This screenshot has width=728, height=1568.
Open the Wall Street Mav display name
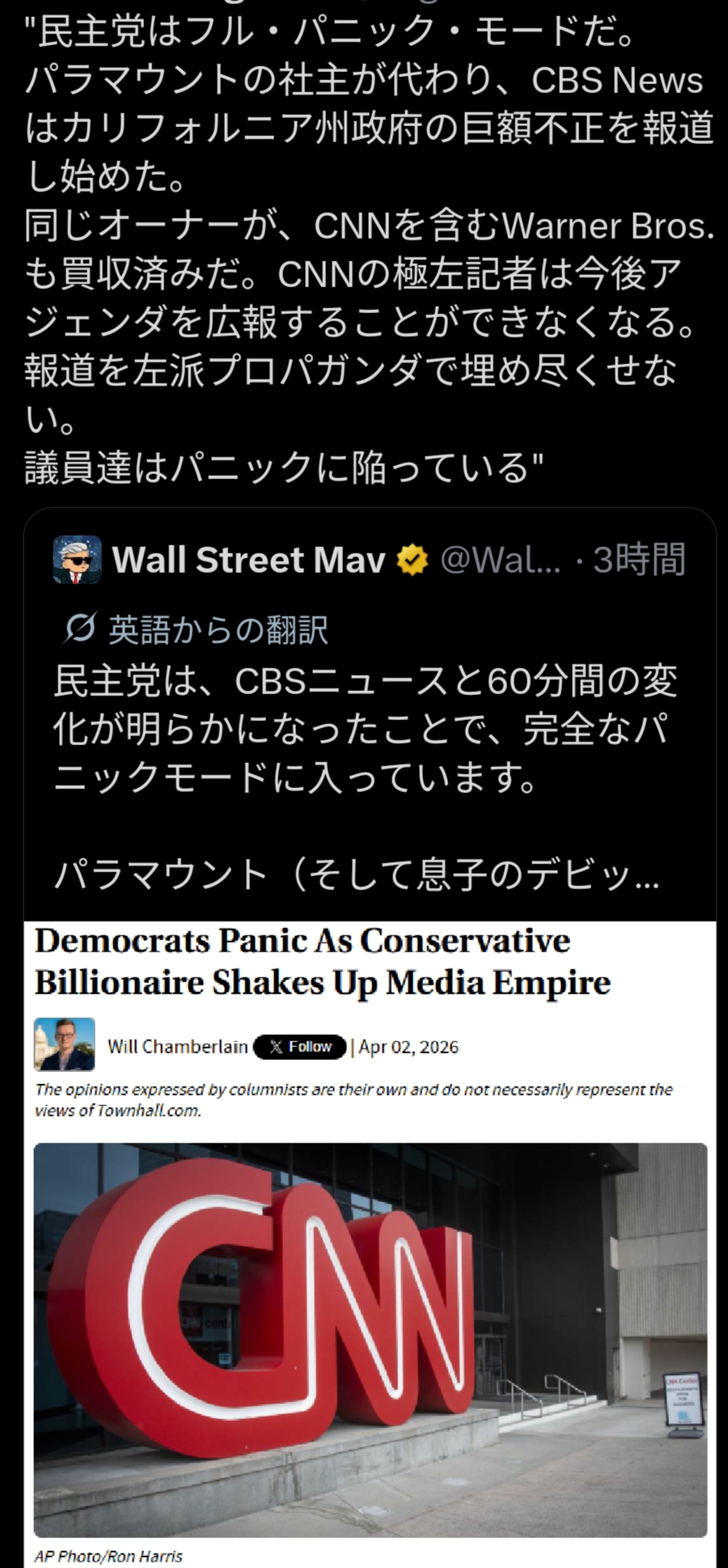[248, 560]
